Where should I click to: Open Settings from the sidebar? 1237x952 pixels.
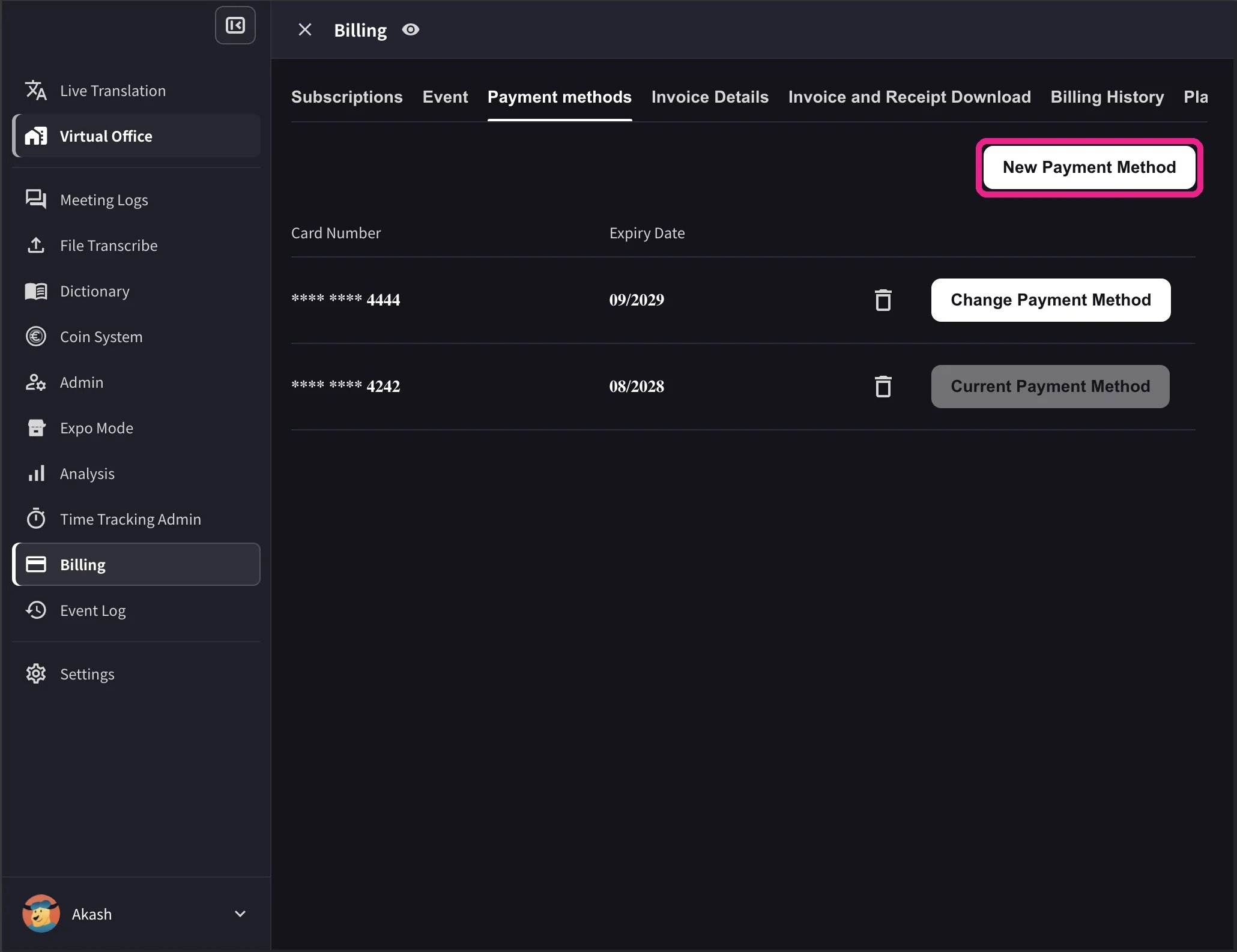point(136,674)
